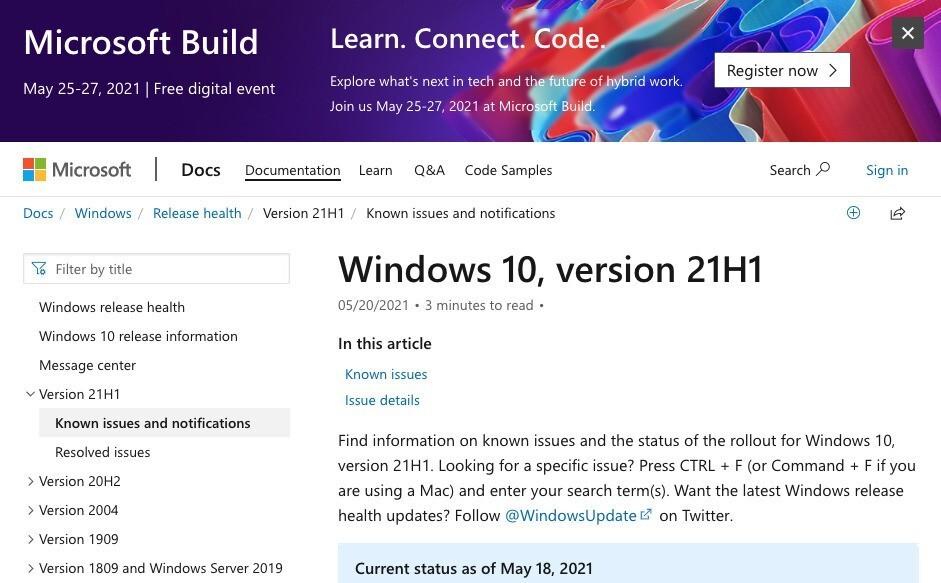Open Code Samples nav item
Image resolution: width=941 pixels, height=583 pixels.
508,171
